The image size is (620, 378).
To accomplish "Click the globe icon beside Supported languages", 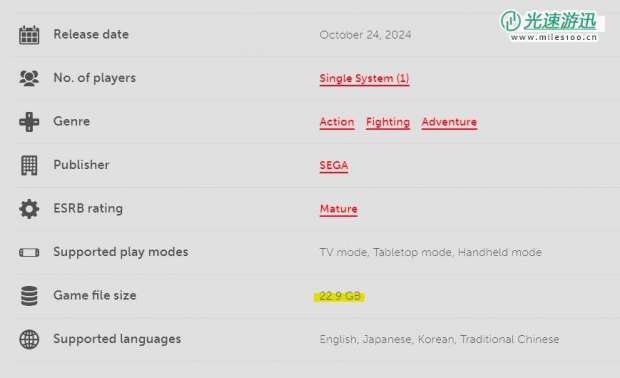I will tap(29, 339).
